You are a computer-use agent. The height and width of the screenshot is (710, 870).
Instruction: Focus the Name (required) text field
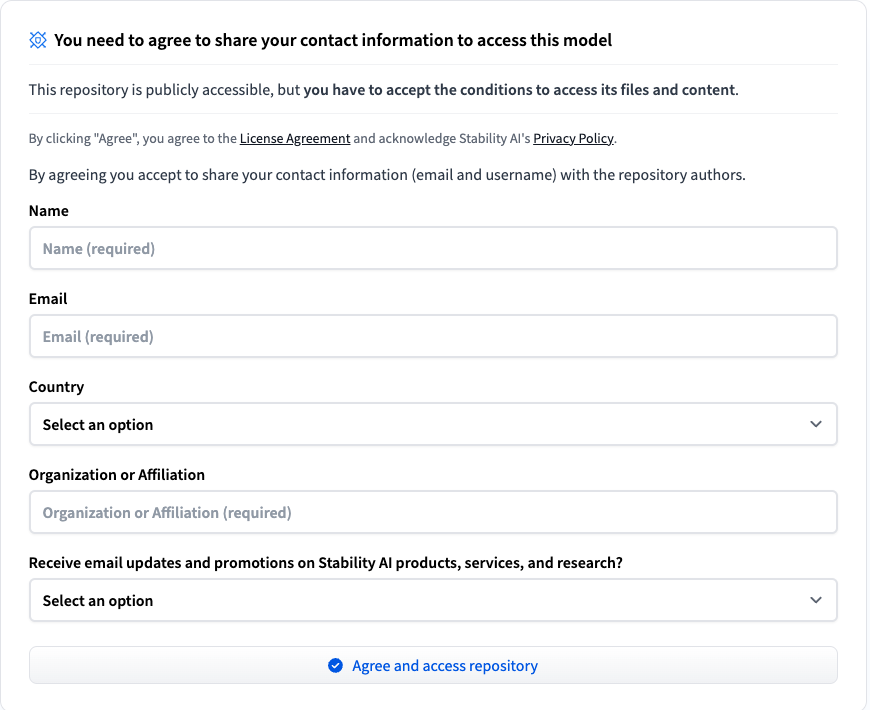(432, 249)
